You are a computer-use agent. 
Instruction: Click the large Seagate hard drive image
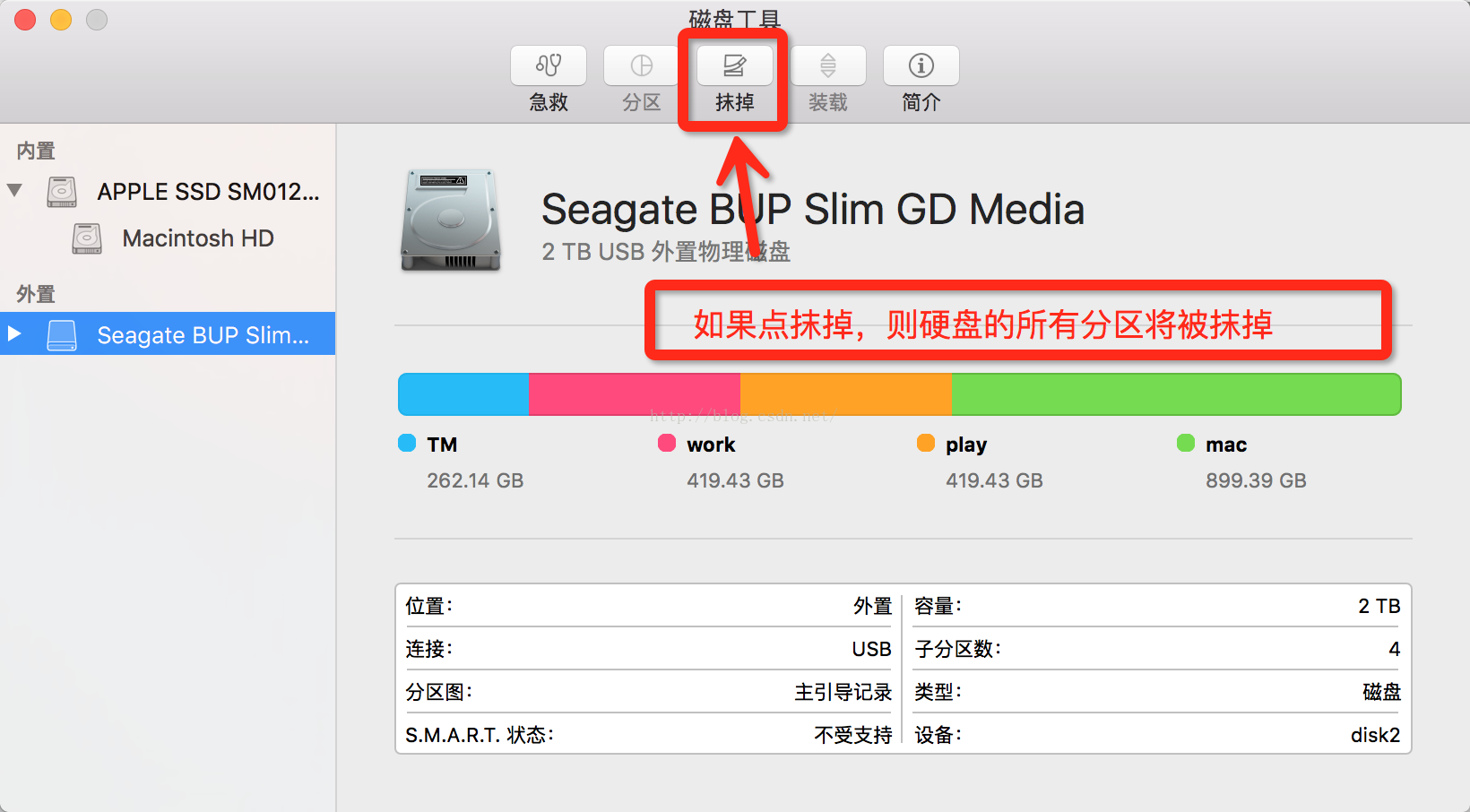450,220
